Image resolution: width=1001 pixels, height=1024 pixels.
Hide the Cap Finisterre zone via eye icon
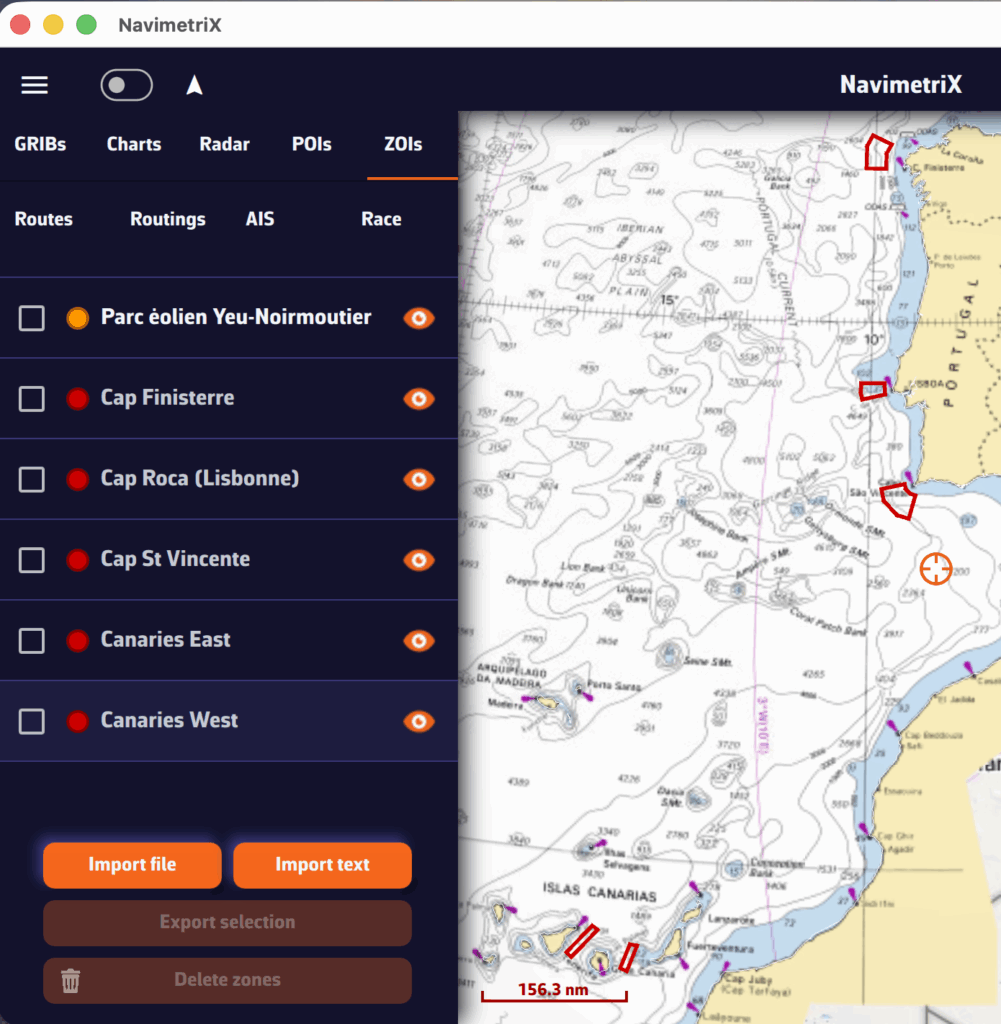tap(419, 399)
